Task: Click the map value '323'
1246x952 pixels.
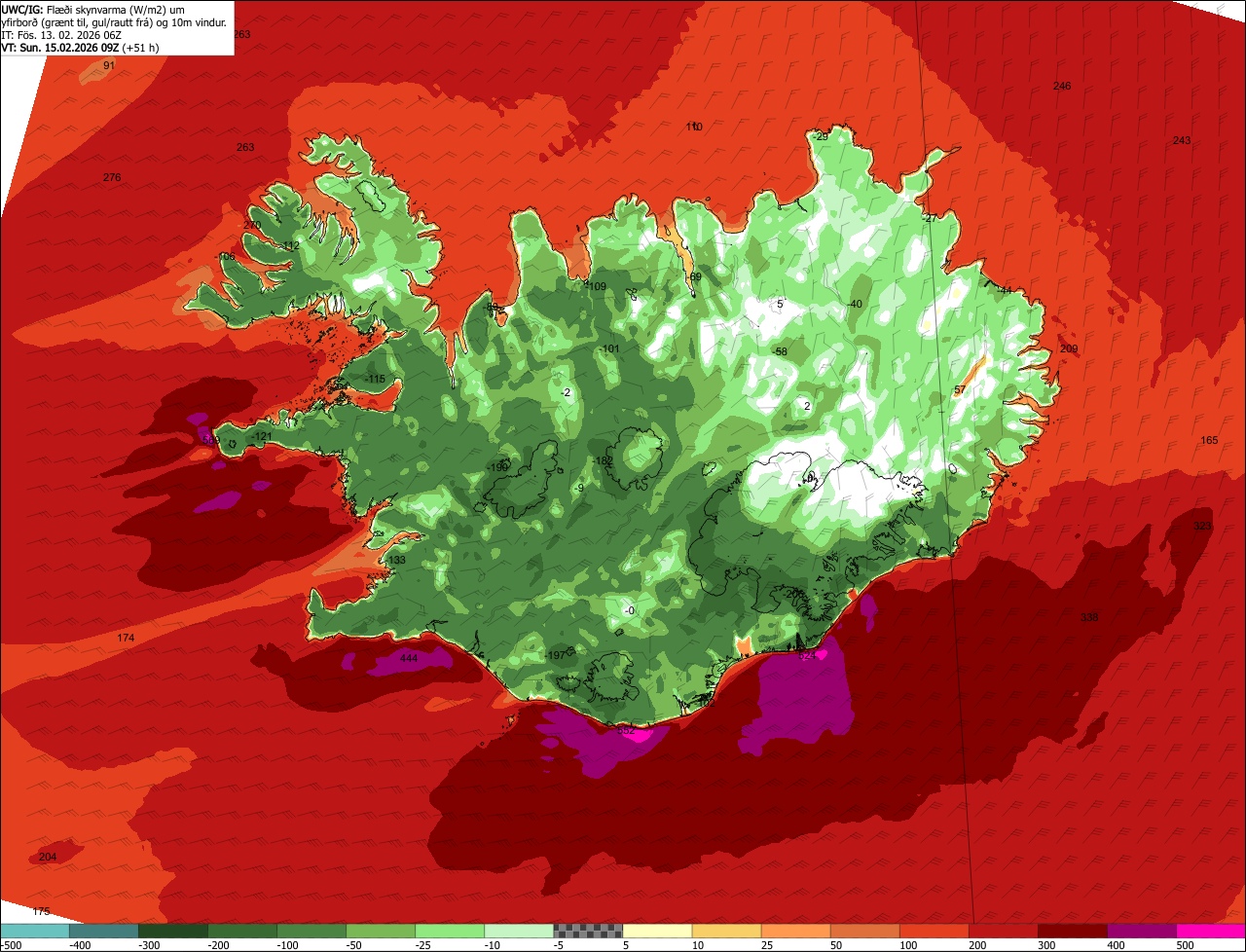Action: (x=1203, y=526)
